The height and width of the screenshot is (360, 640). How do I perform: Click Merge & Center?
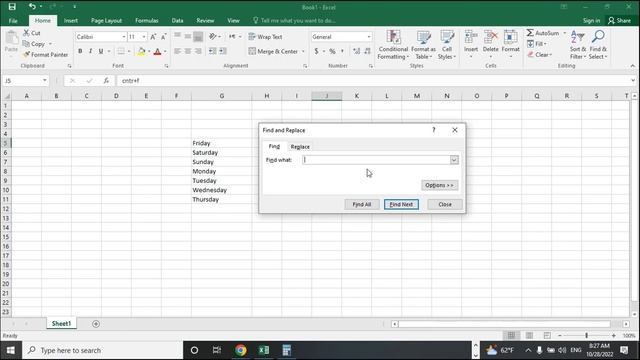coord(273,51)
